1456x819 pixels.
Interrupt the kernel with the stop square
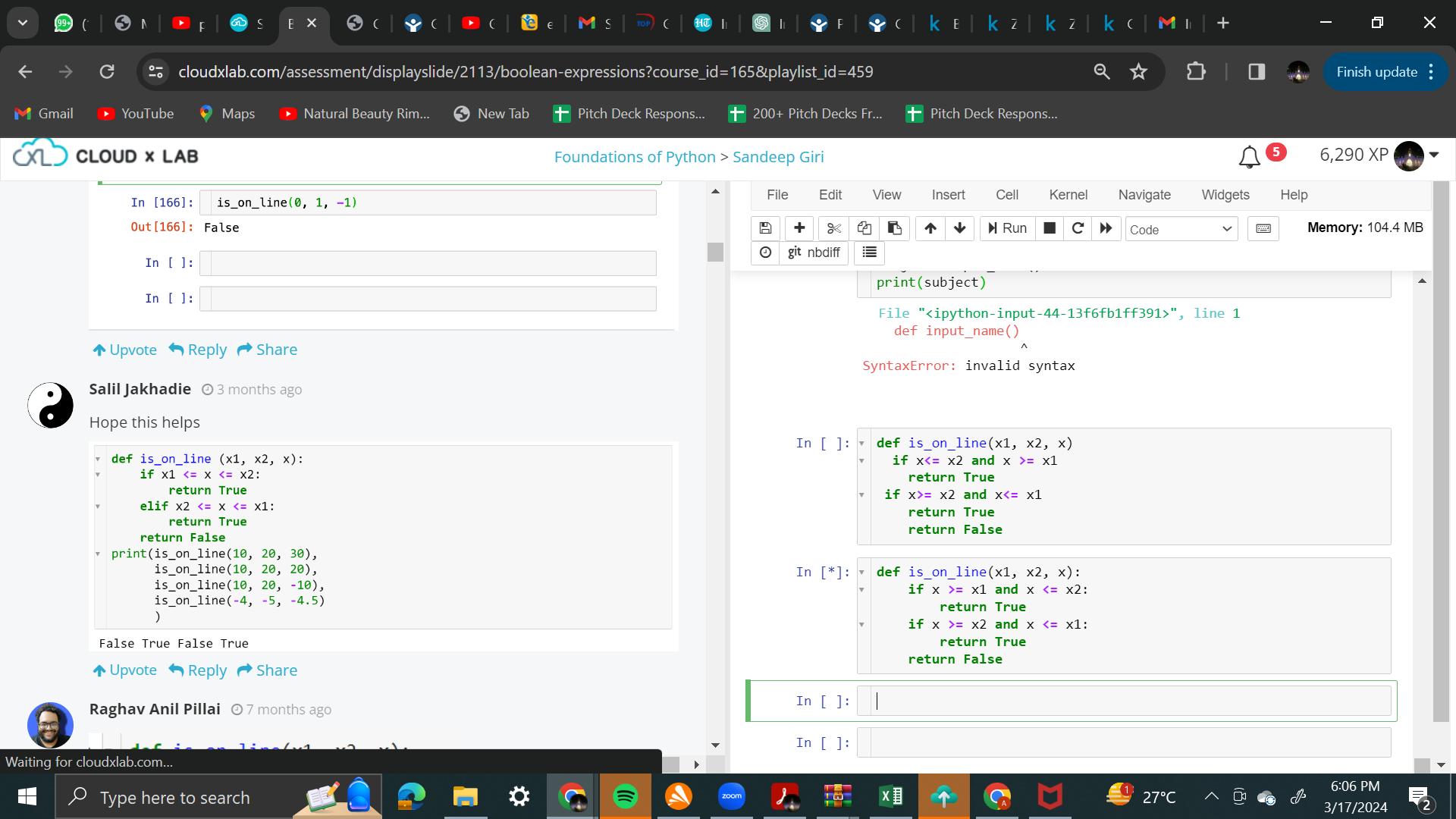1050,228
